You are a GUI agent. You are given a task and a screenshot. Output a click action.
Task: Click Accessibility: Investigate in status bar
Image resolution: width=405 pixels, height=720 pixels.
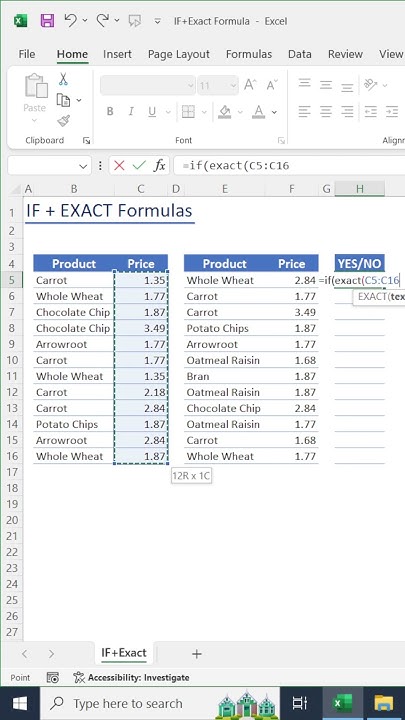tap(132, 677)
